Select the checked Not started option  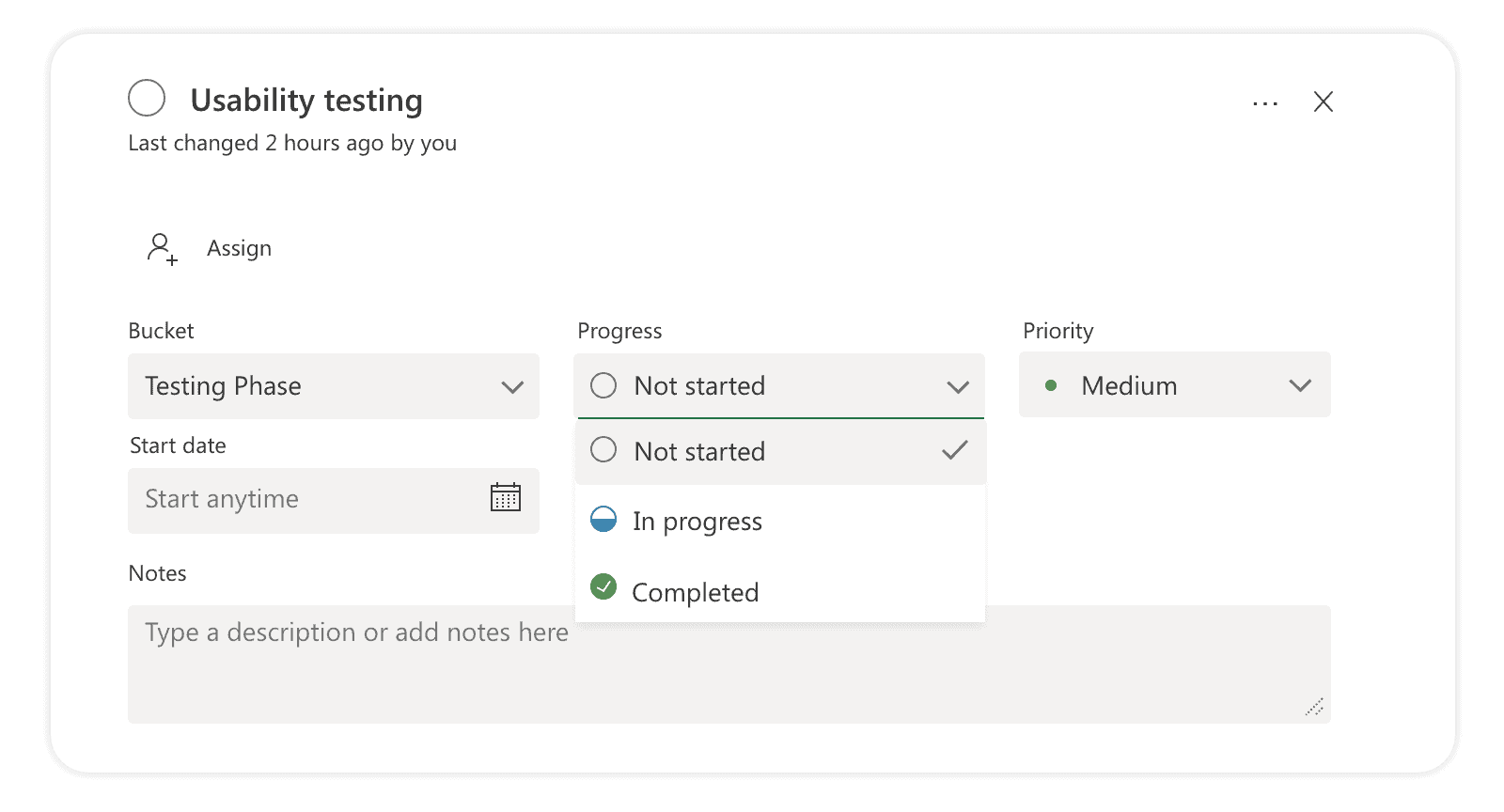(700, 451)
